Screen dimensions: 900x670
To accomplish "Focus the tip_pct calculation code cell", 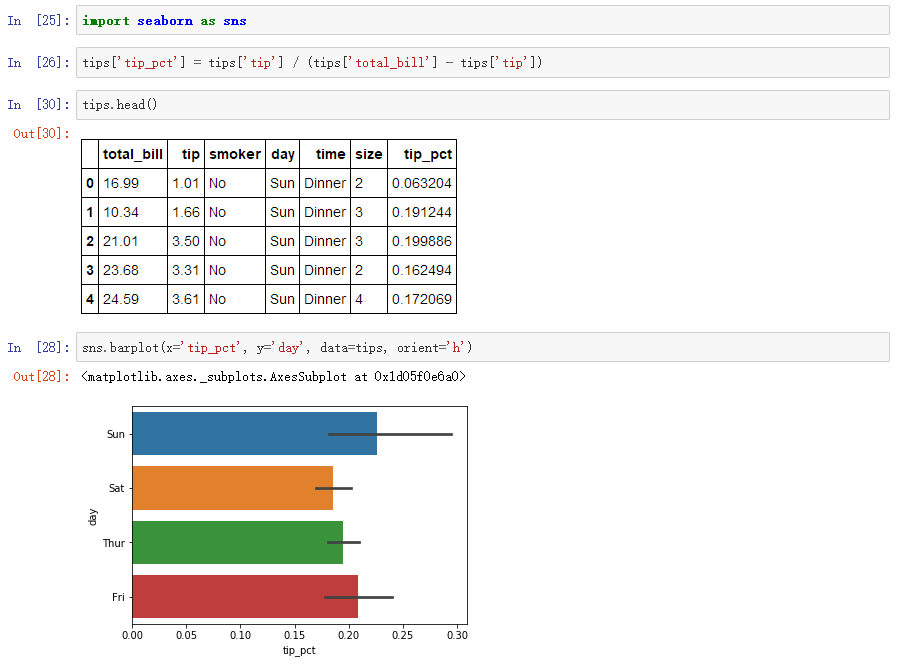I will (480, 63).
